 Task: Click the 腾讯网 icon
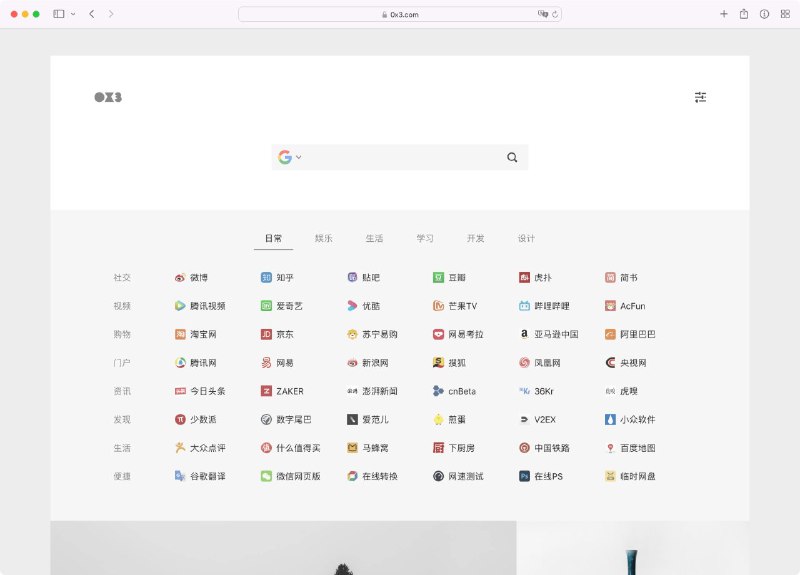[x=180, y=363]
